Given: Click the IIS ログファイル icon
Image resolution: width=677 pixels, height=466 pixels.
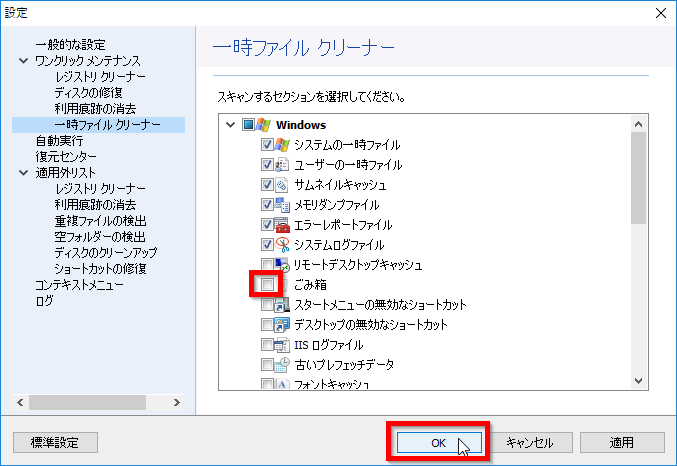Looking at the screenshot, I should tap(282, 345).
